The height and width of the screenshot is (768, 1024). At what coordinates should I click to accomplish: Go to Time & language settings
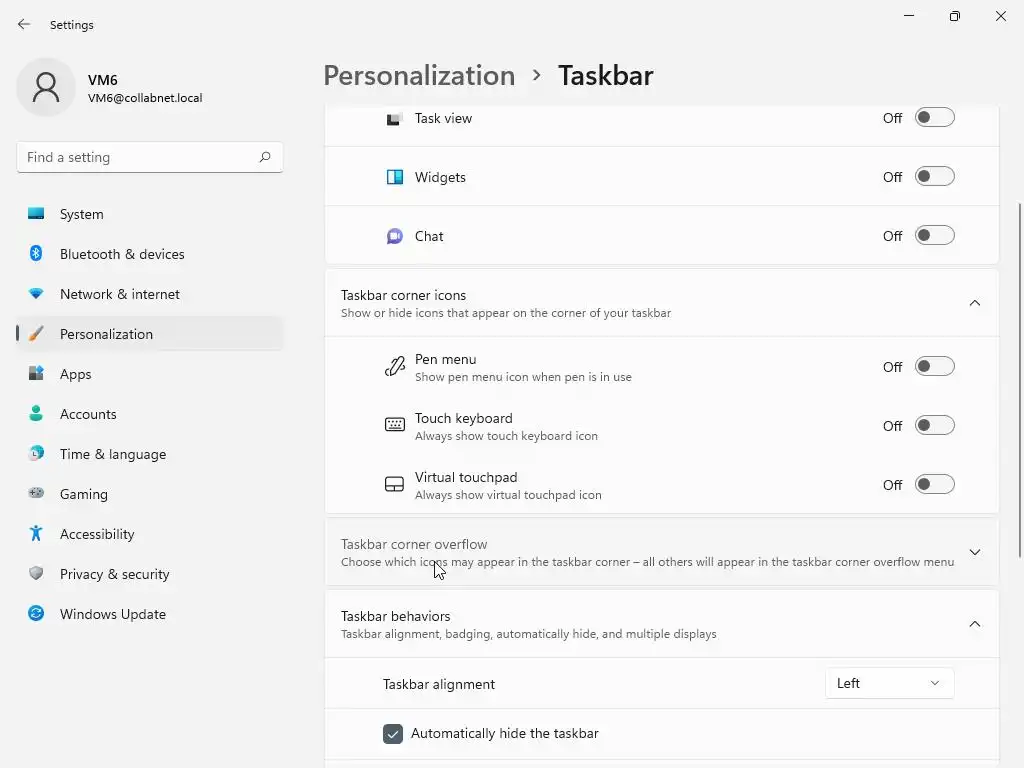pyautogui.click(x=112, y=454)
